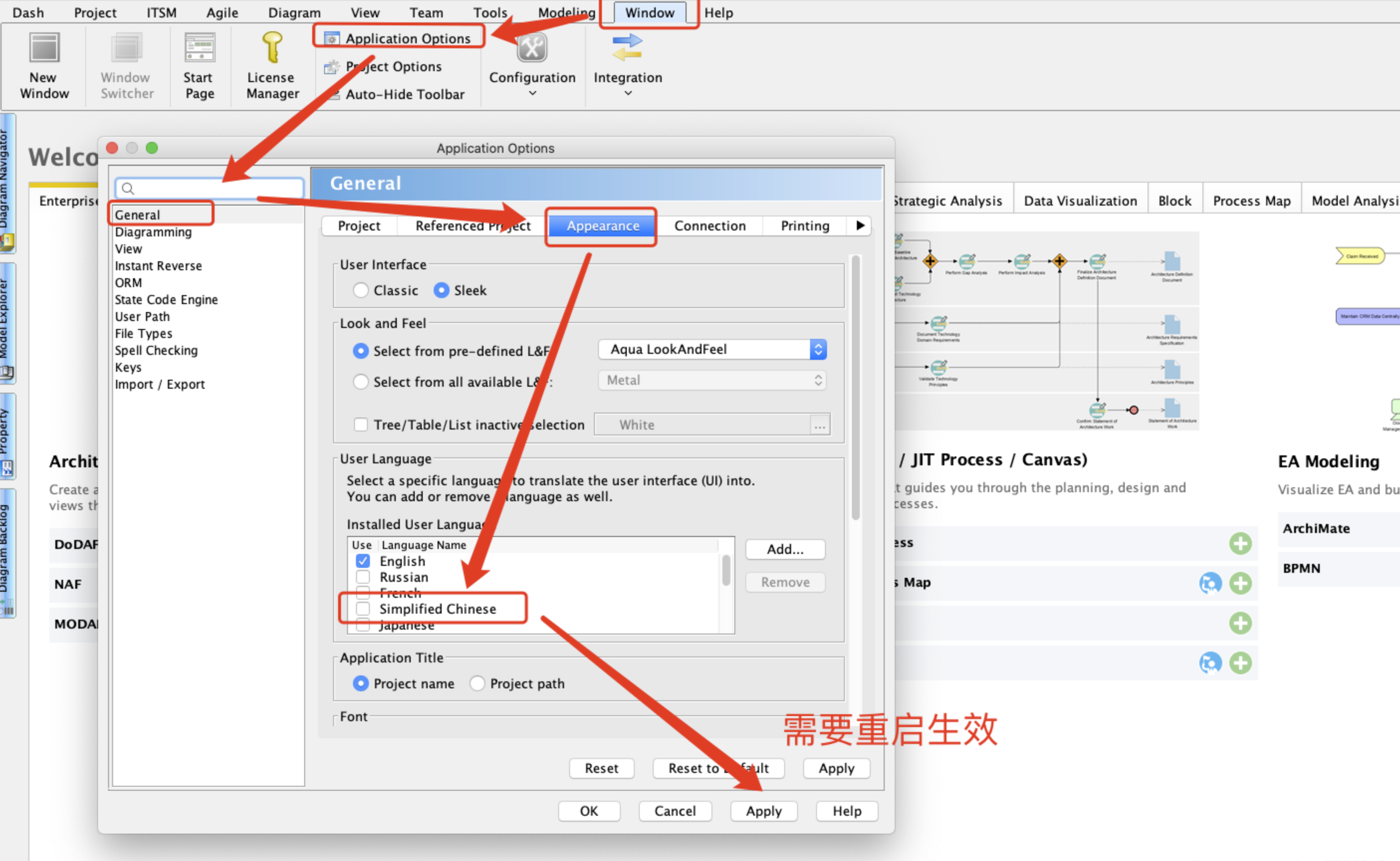The height and width of the screenshot is (861, 1400).
Task: Open inactive selection color picker ellipsis
Action: pyautogui.click(x=819, y=426)
